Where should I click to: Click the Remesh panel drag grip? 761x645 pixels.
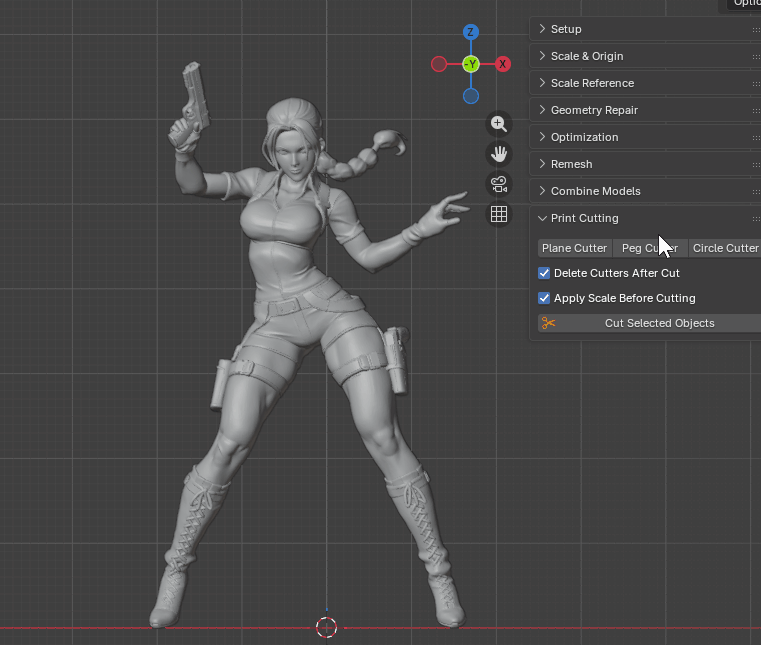tap(756, 165)
